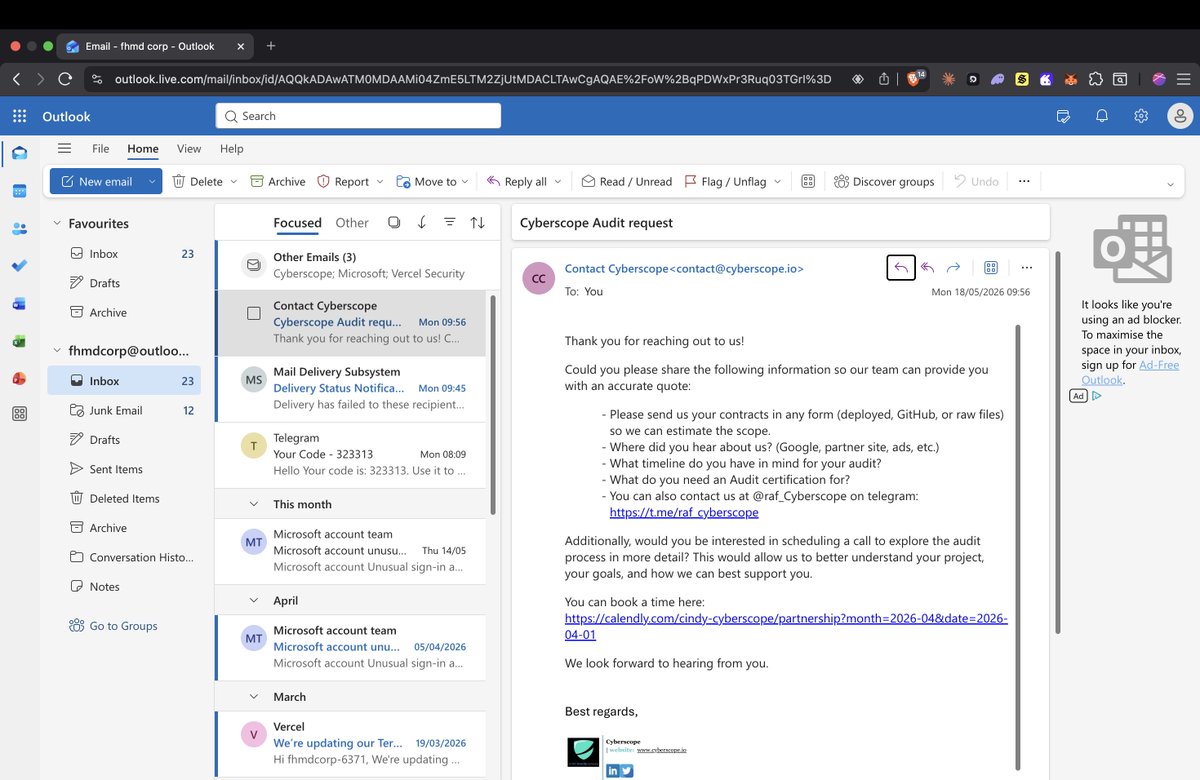Screen dimensions: 1200x780
Task: Switch to the Focused inbox tab
Action: 297,222
